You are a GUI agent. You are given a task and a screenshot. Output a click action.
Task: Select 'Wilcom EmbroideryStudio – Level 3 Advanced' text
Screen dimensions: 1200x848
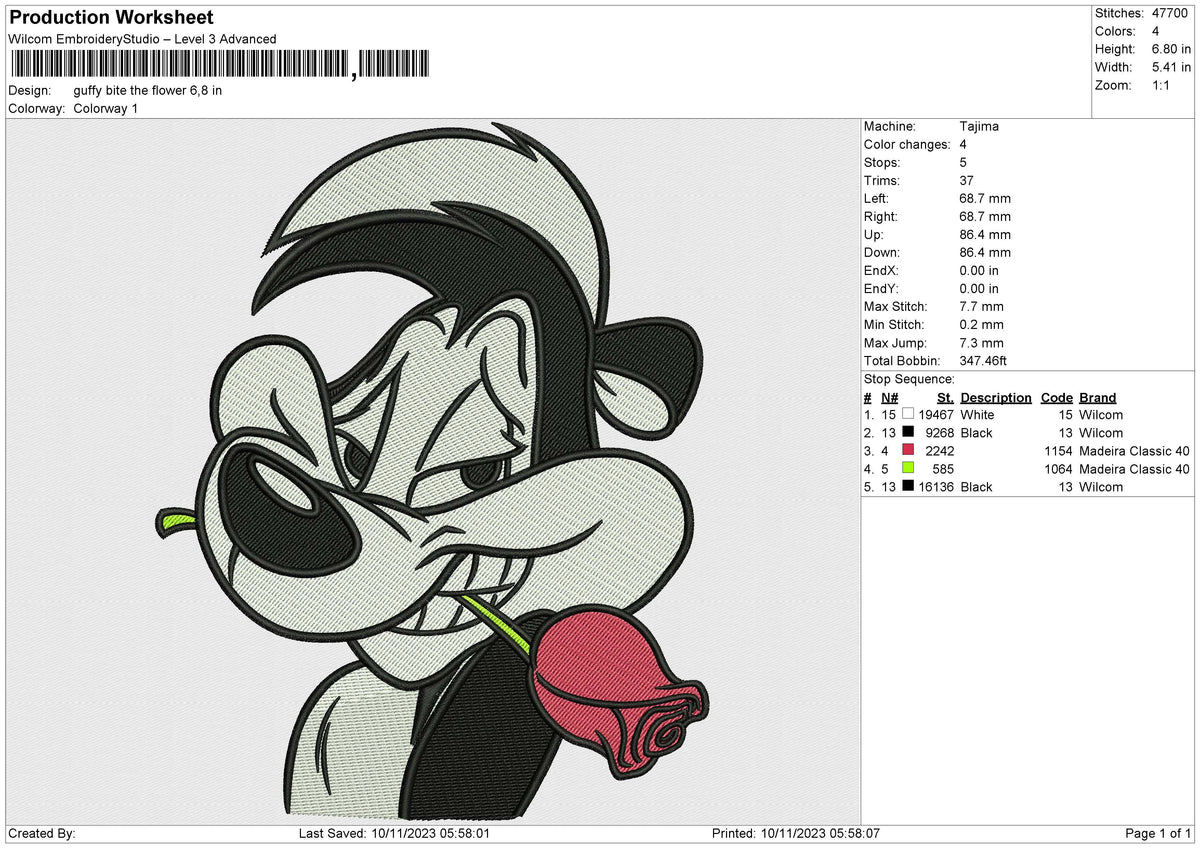click(142, 39)
